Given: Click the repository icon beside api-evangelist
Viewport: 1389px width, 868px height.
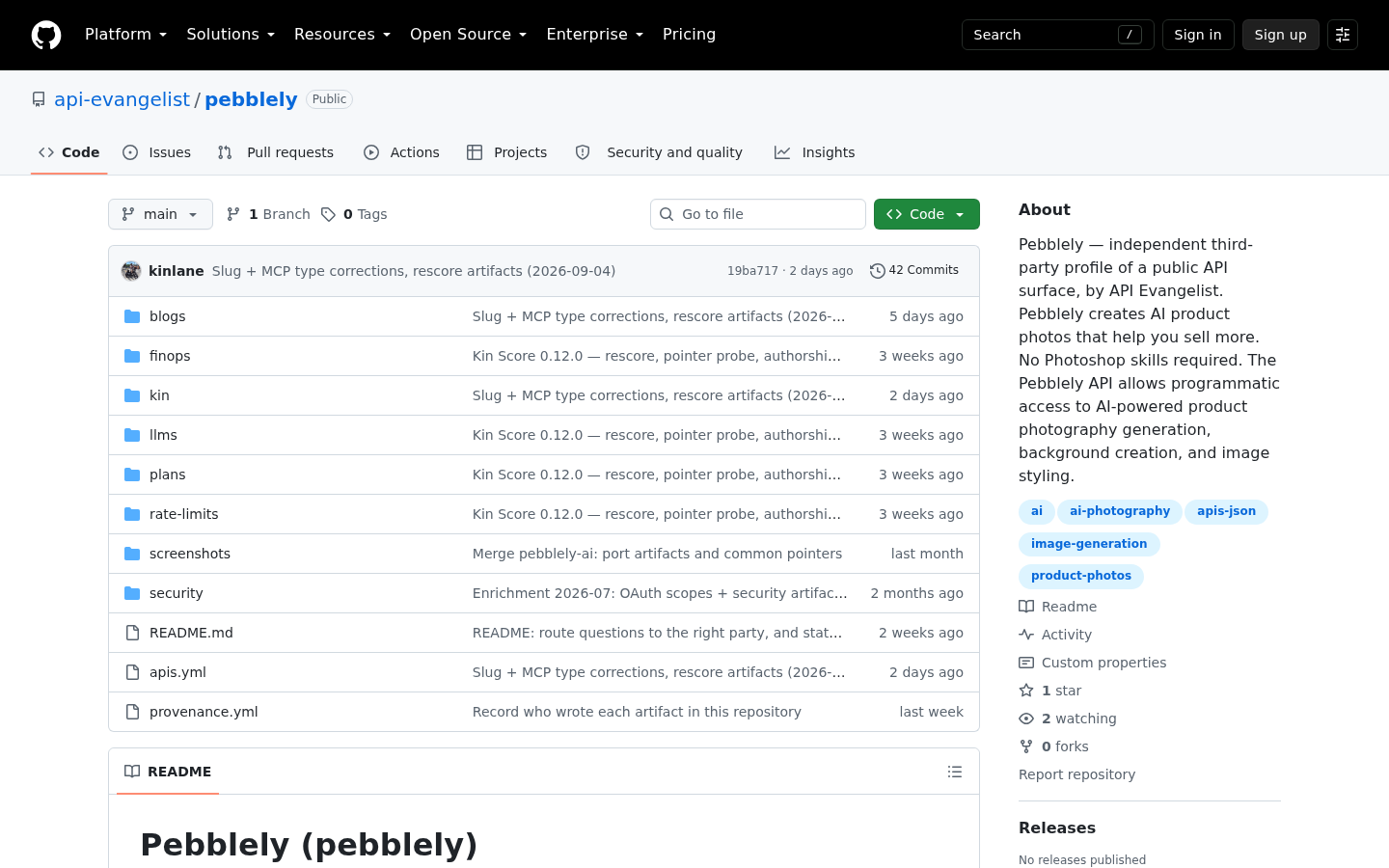Looking at the screenshot, I should (x=39, y=99).
